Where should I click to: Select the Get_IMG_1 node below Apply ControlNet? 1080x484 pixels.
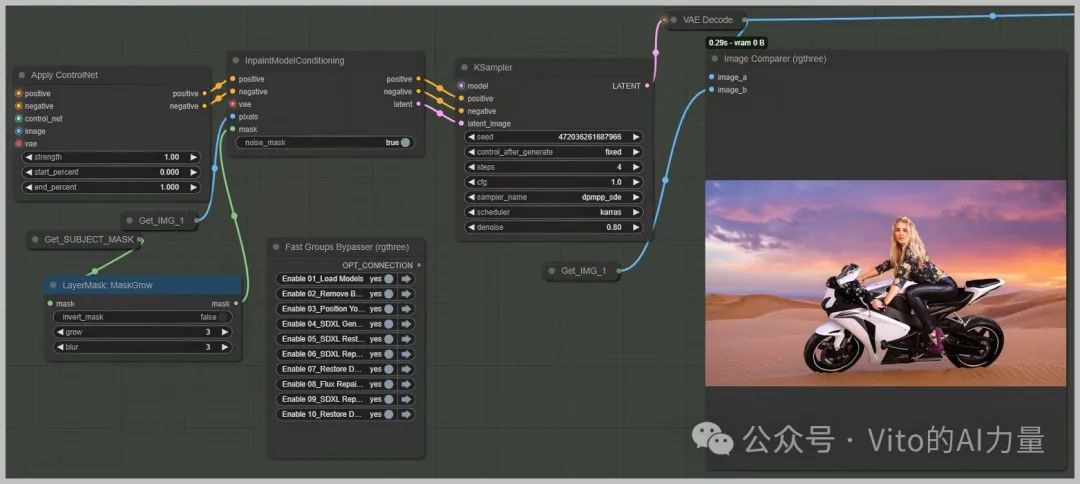coord(160,220)
